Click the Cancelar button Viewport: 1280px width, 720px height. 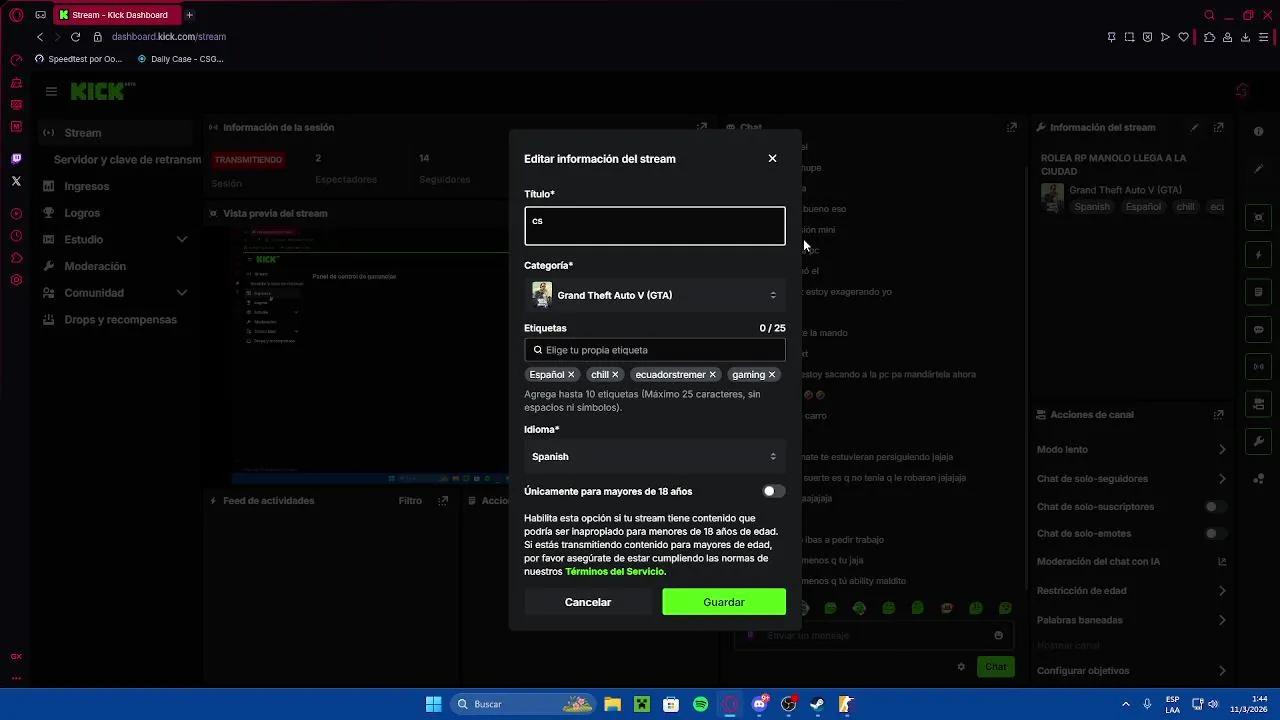(x=588, y=602)
